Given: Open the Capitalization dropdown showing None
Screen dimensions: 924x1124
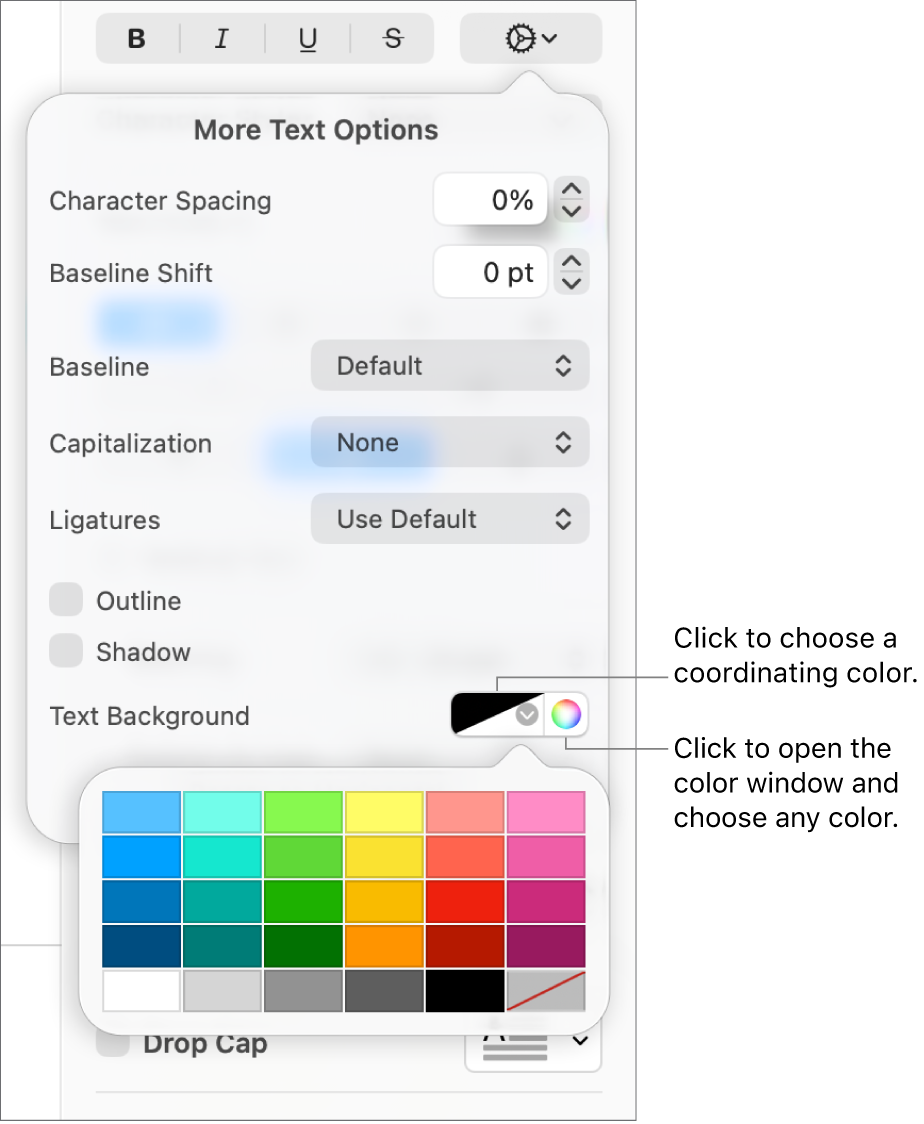Looking at the screenshot, I should 449,442.
